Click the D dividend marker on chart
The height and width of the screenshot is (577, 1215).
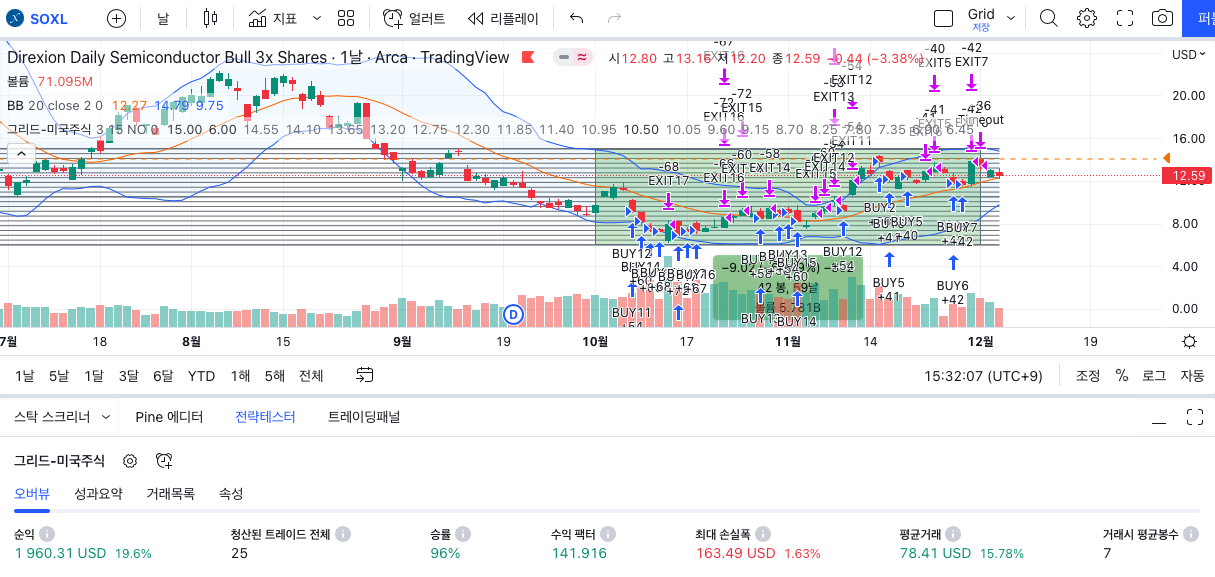click(513, 314)
